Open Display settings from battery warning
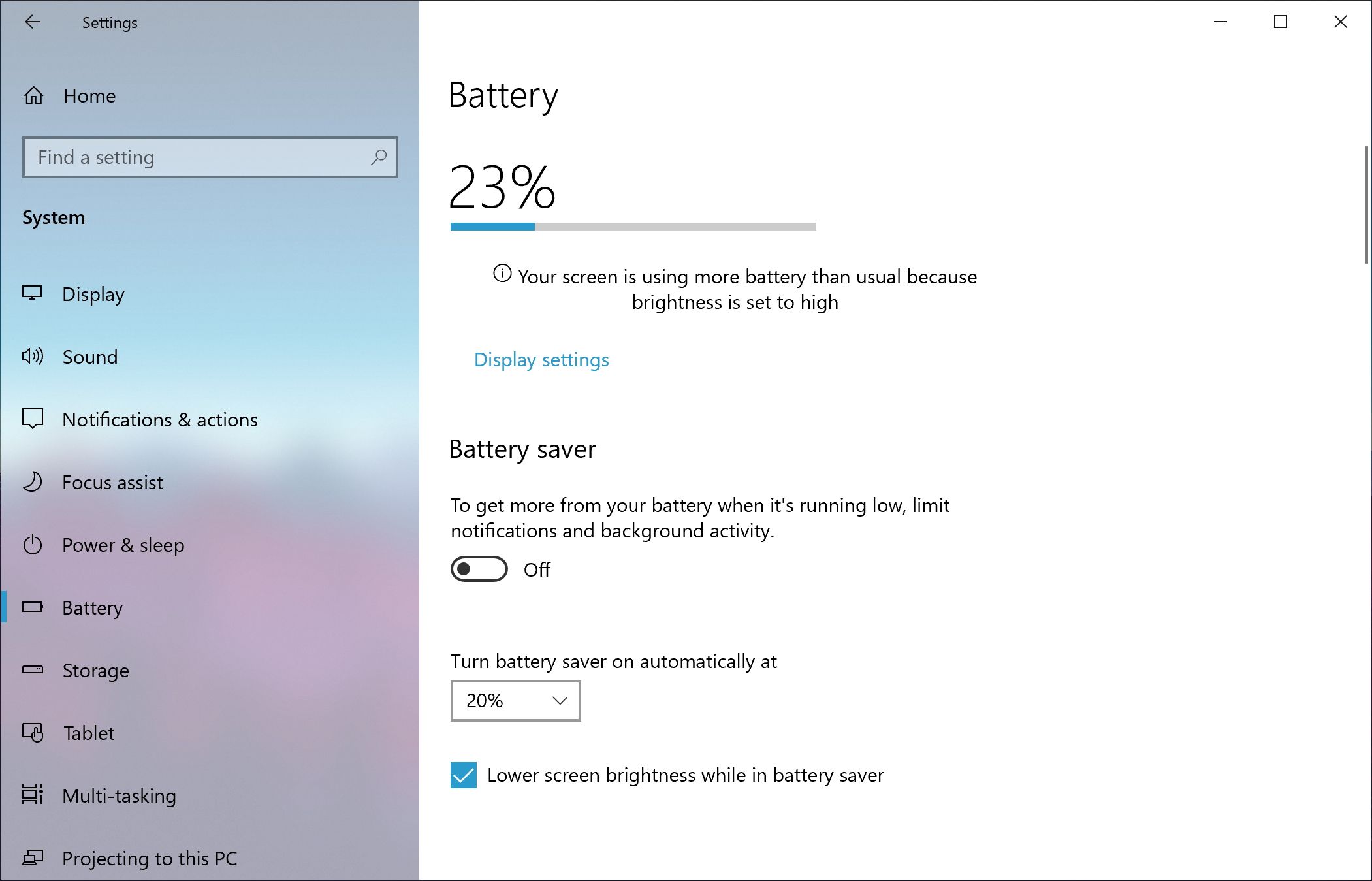This screenshot has width=1372, height=881. (x=541, y=359)
